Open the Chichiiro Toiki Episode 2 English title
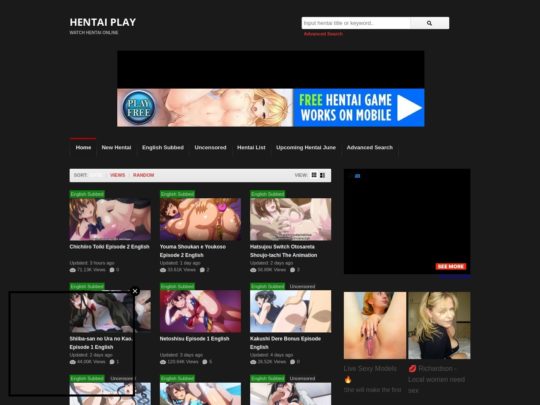Screen dimensions: 540x405 (x=110, y=247)
